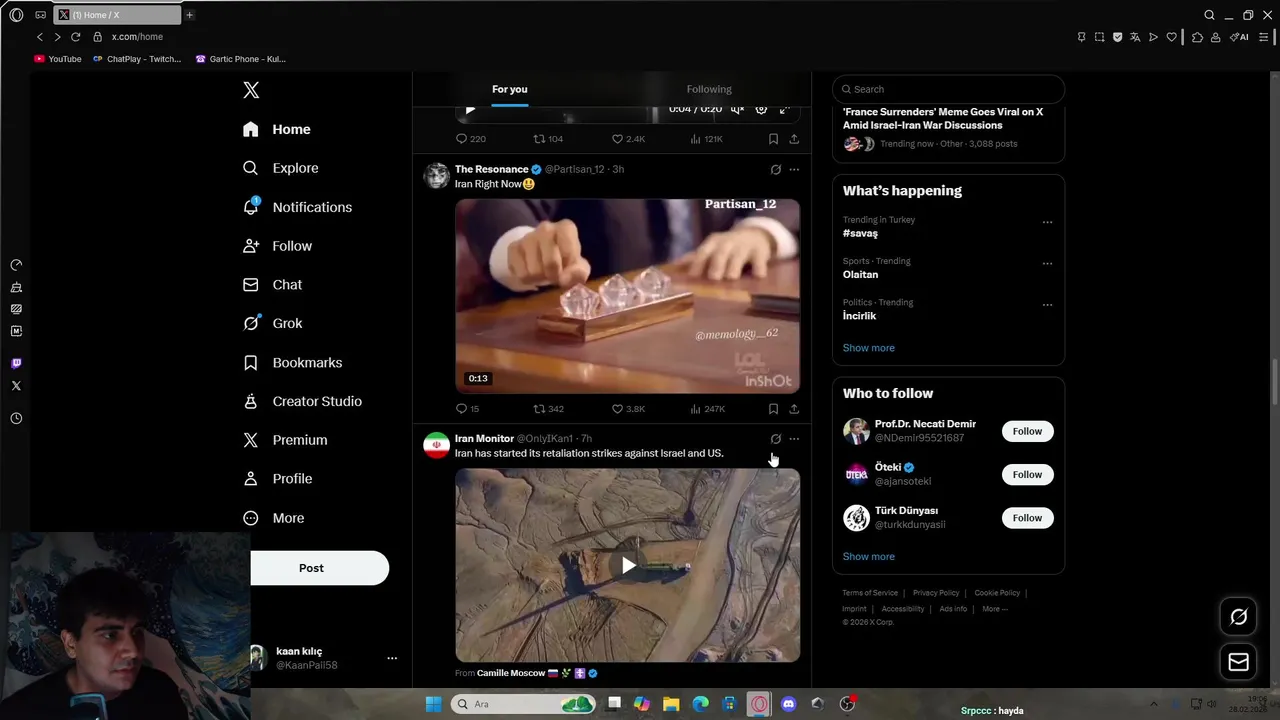This screenshot has width=1280, height=720.
Task: Open X panel in Opera sidebar
Action: point(16,386)
